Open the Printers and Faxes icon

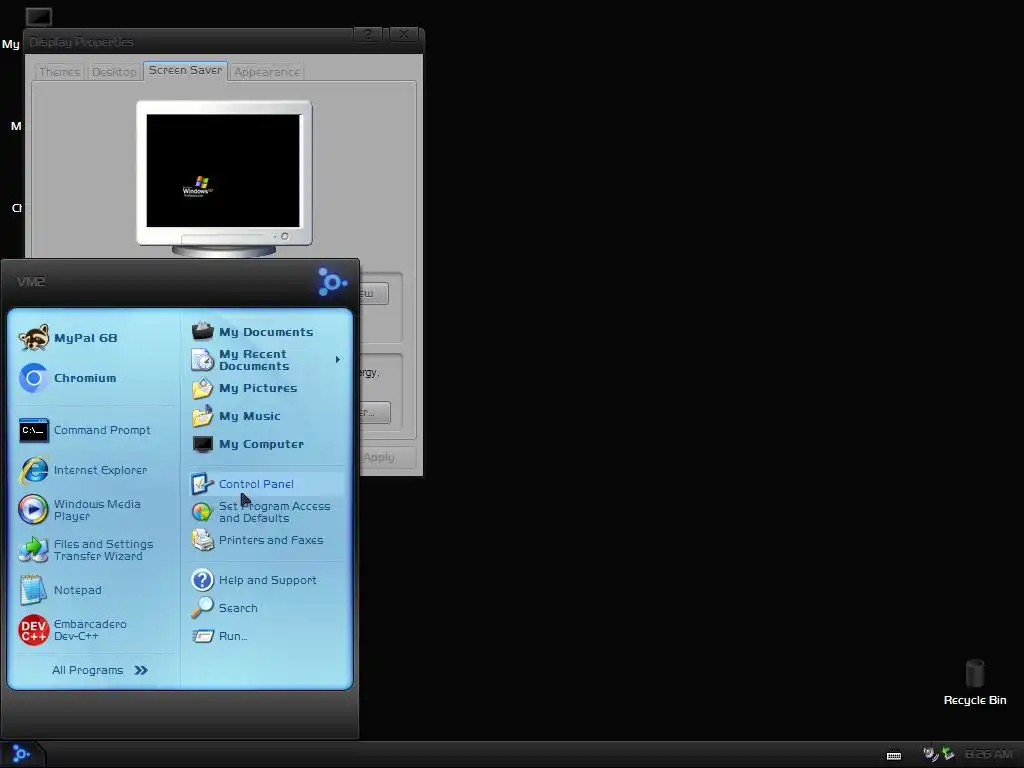(202, 540)
